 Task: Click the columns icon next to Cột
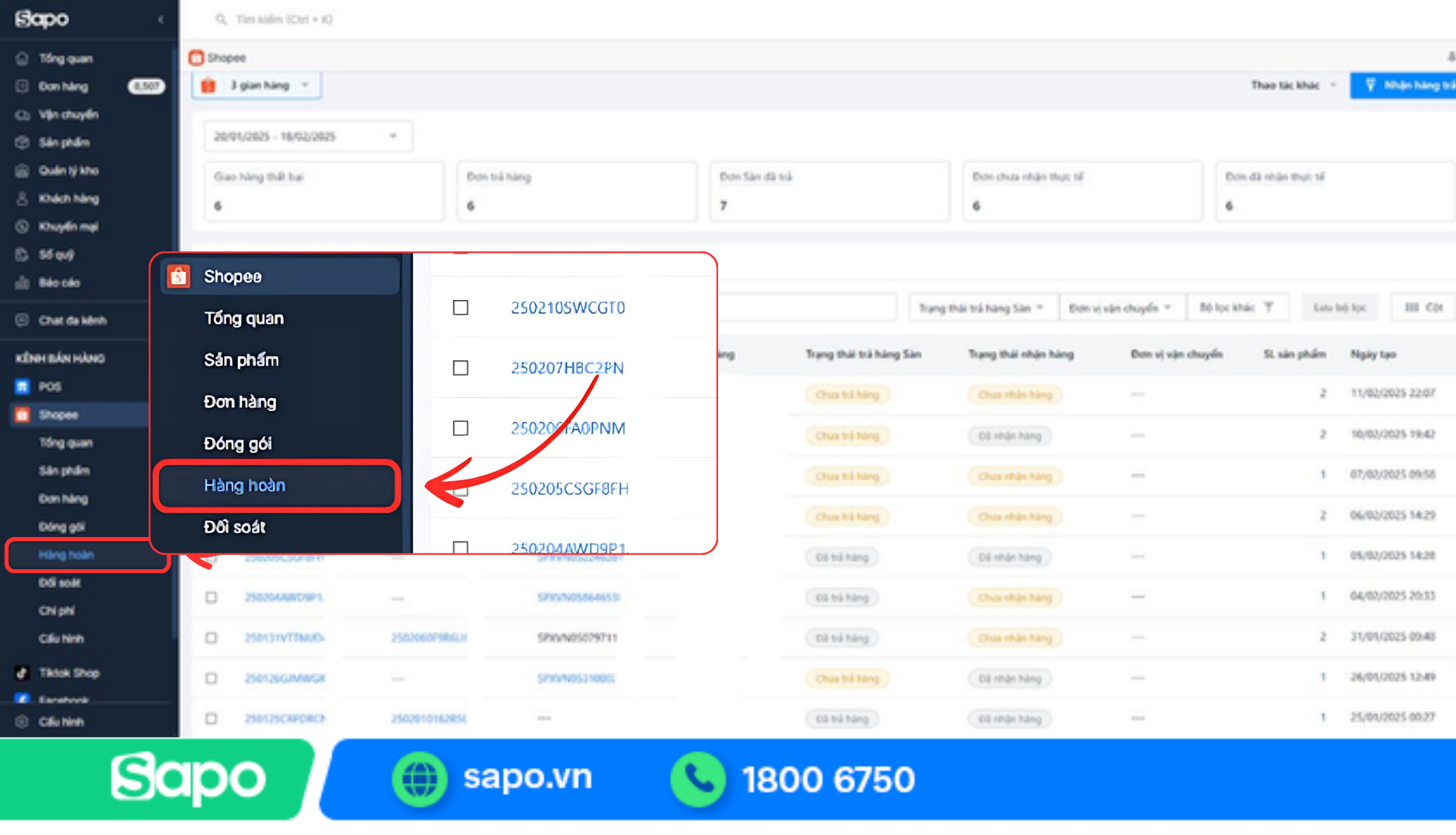coord(1411,308)
